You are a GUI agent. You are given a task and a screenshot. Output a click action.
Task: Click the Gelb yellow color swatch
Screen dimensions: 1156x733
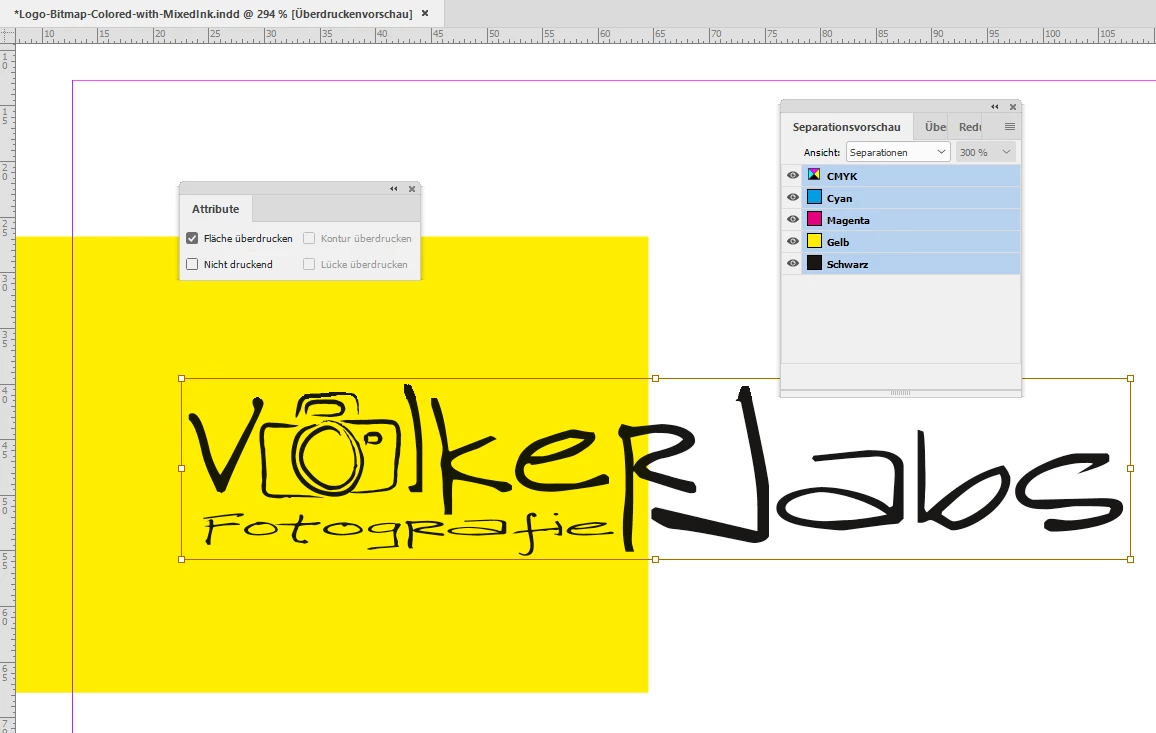pyautogui.click(x=814, y=241)
